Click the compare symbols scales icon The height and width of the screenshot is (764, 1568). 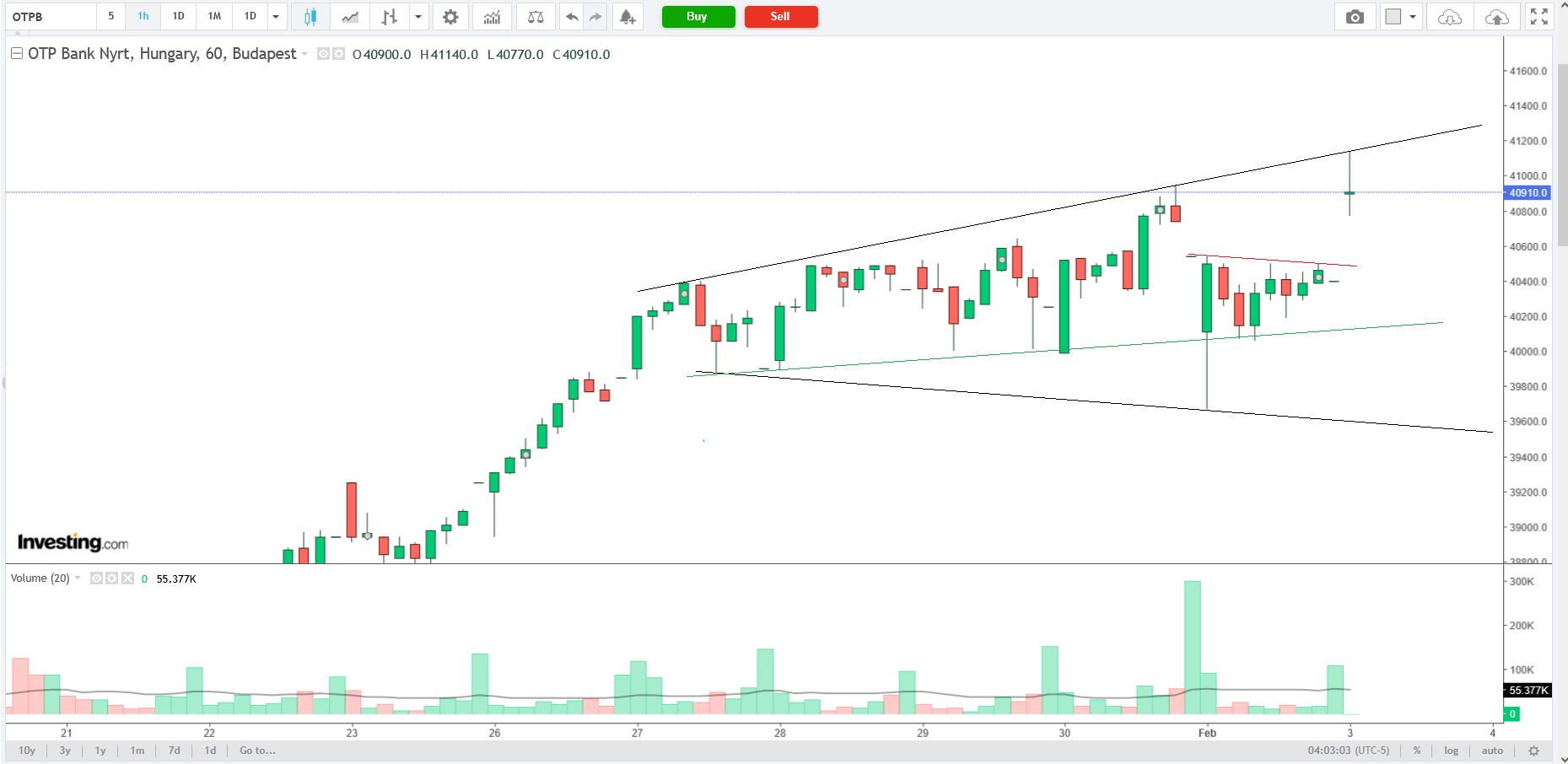535,17
